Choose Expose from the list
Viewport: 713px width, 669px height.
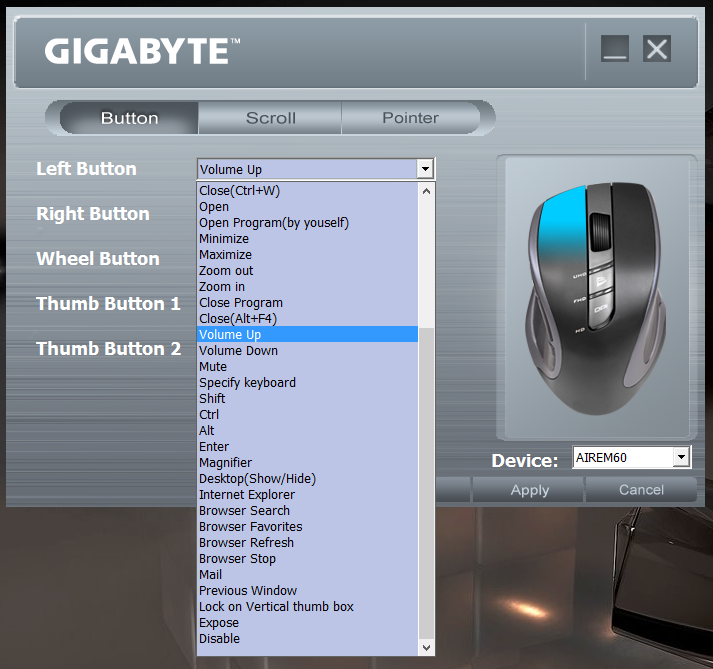coord(307,623)
